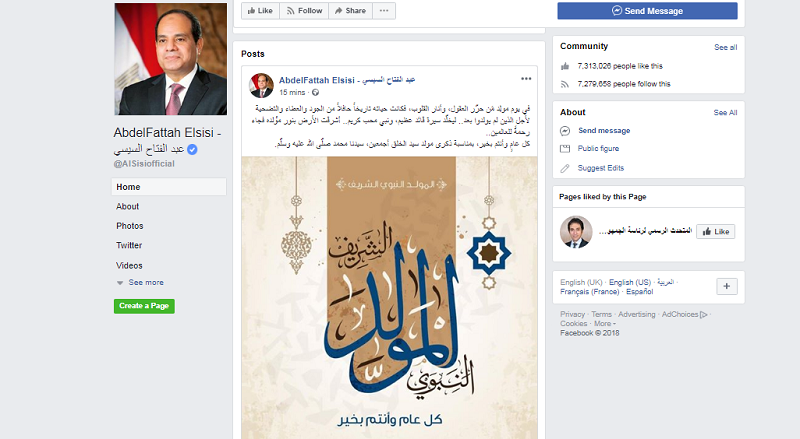Open the post options three-dot menu
This screenshot has height=439, width=800.
click(526, 79)
